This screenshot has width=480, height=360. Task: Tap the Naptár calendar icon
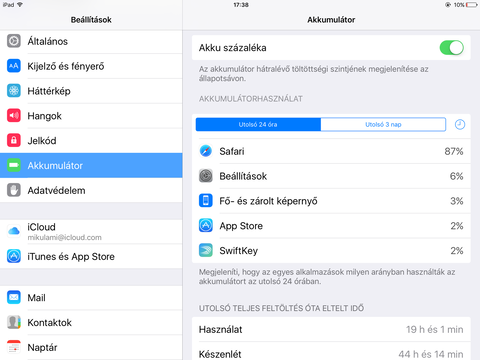(14, 347)
